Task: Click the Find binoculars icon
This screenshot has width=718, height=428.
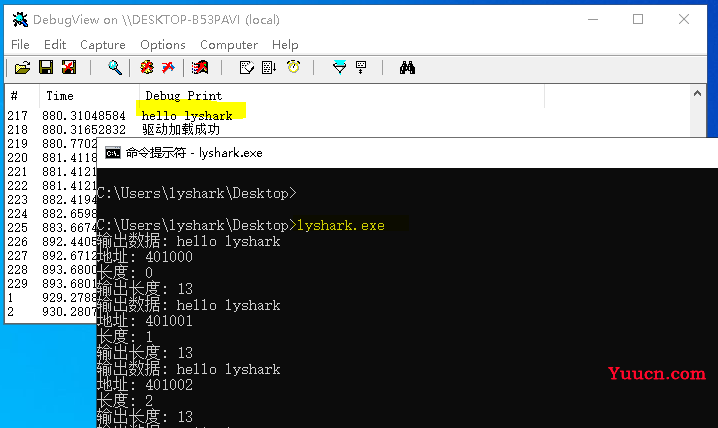Action: 407,68
